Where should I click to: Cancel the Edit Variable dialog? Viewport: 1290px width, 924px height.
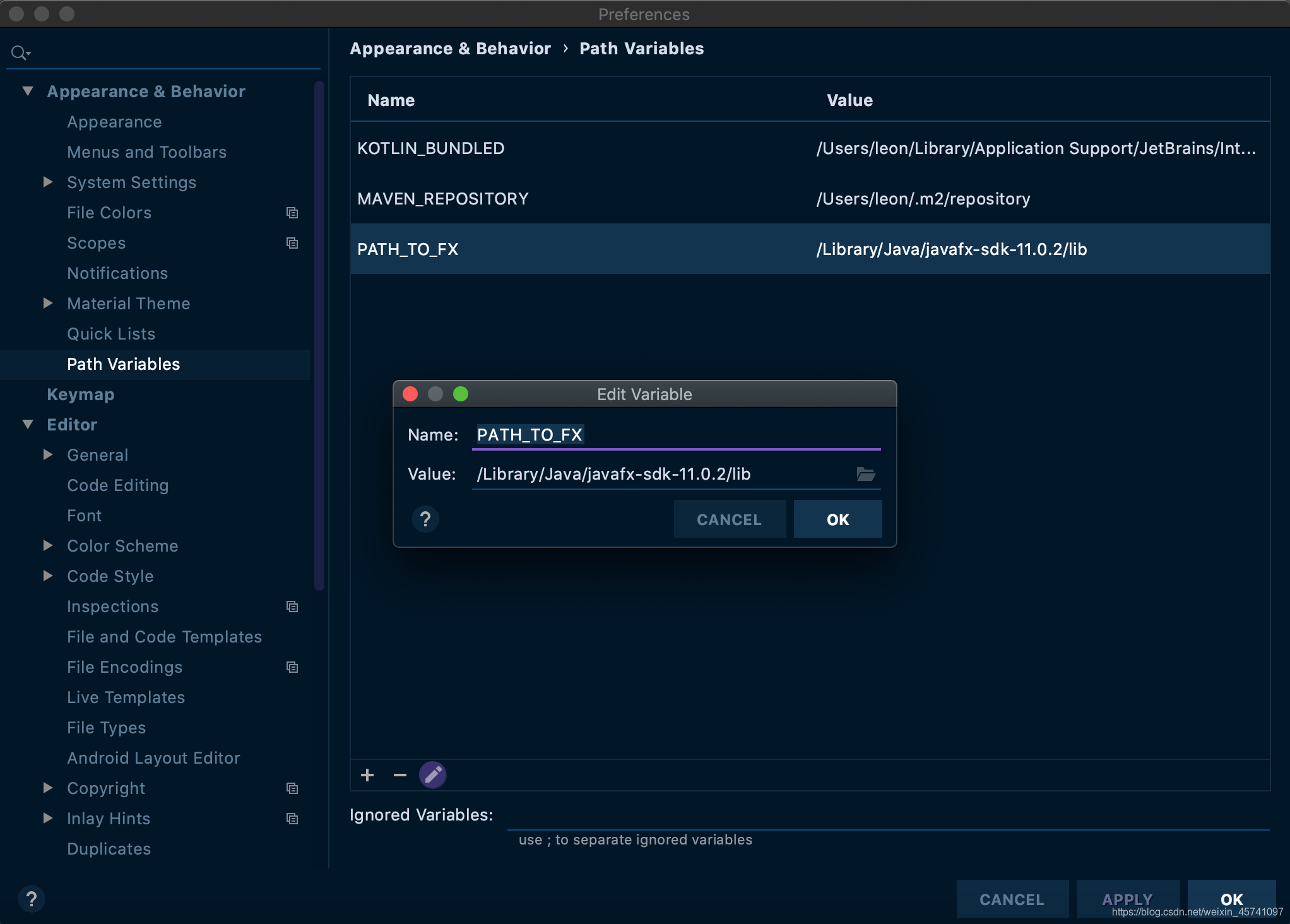(729, 519)
